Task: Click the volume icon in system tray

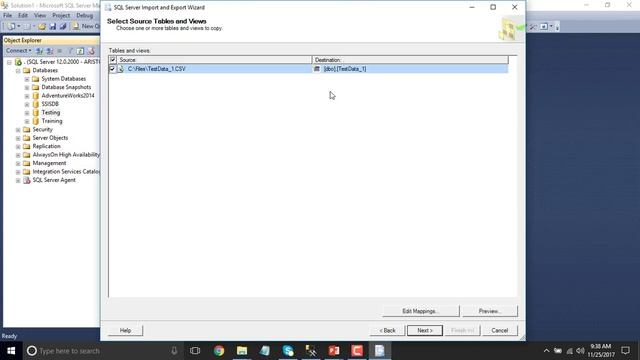Action: pos(580,351)
